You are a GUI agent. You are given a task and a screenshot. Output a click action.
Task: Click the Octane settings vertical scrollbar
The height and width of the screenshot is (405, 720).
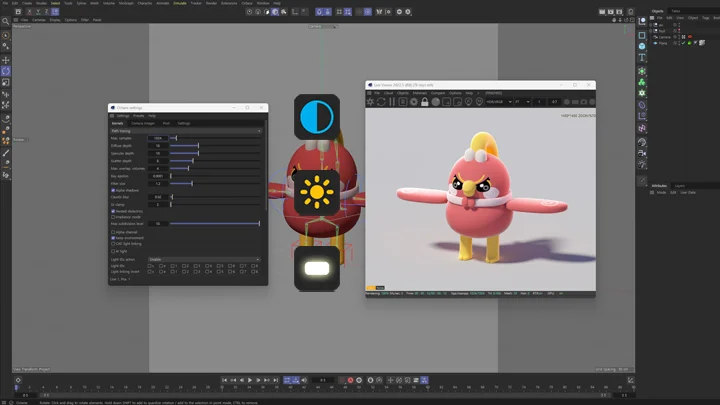coord(266,165)
